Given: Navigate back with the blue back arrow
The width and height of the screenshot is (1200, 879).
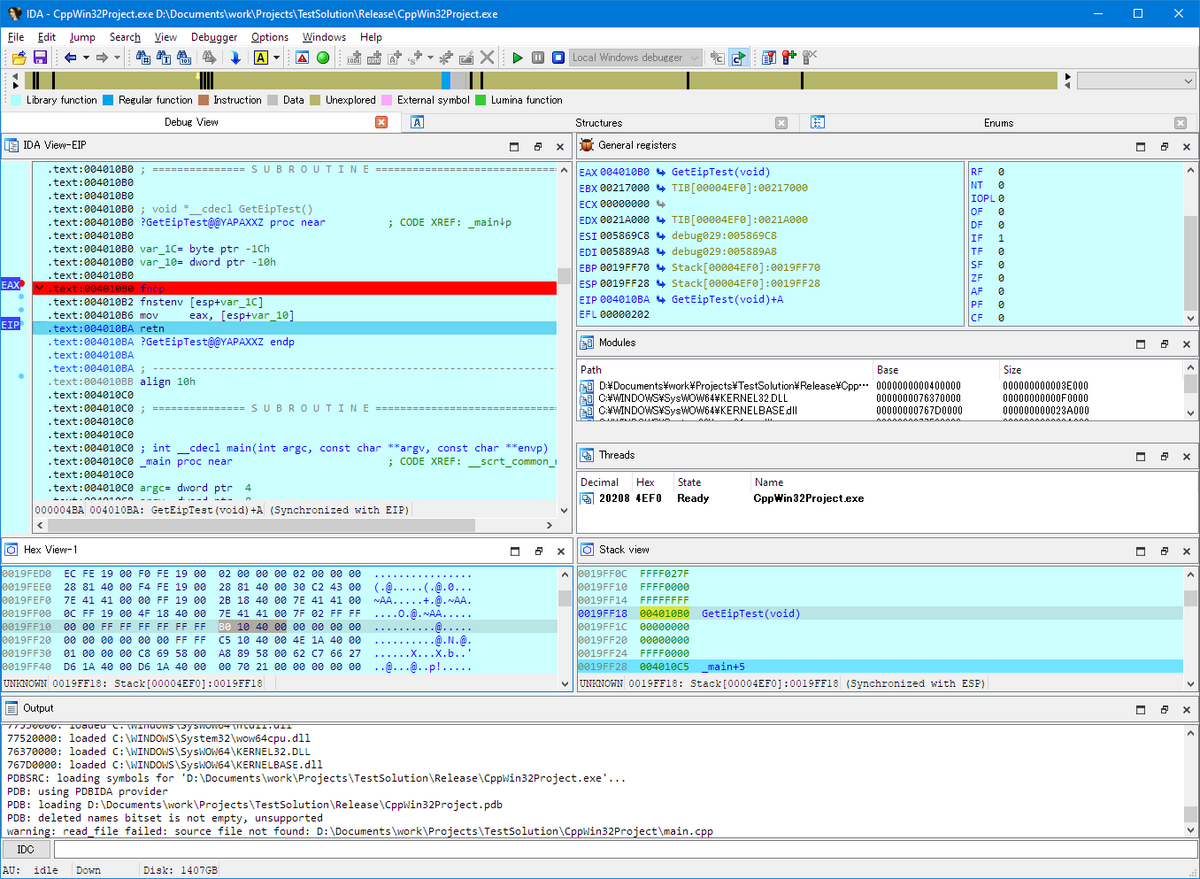Looking at the screenshot, I should point(70,57).
